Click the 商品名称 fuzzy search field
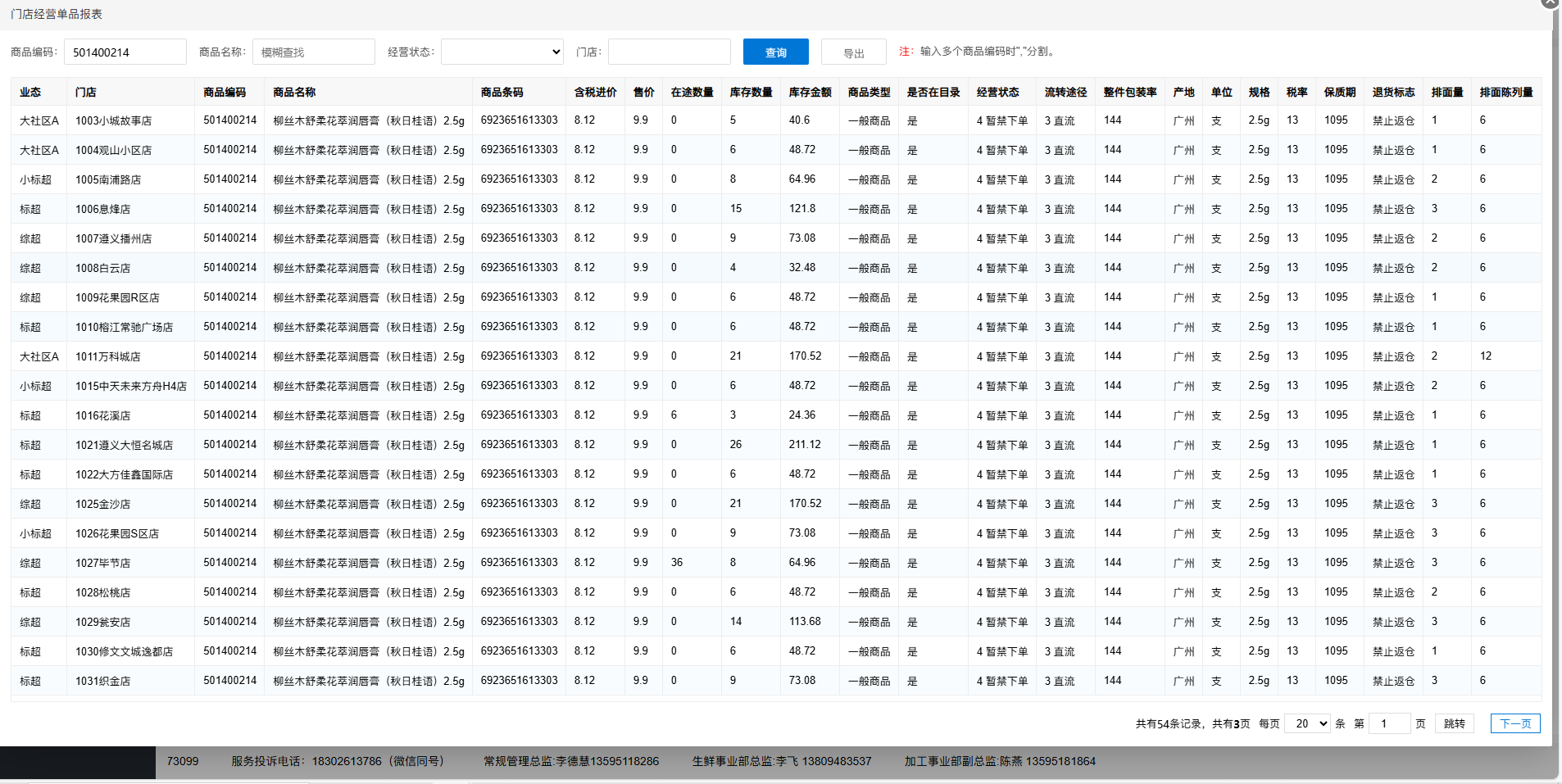 [x=313, y=52]
